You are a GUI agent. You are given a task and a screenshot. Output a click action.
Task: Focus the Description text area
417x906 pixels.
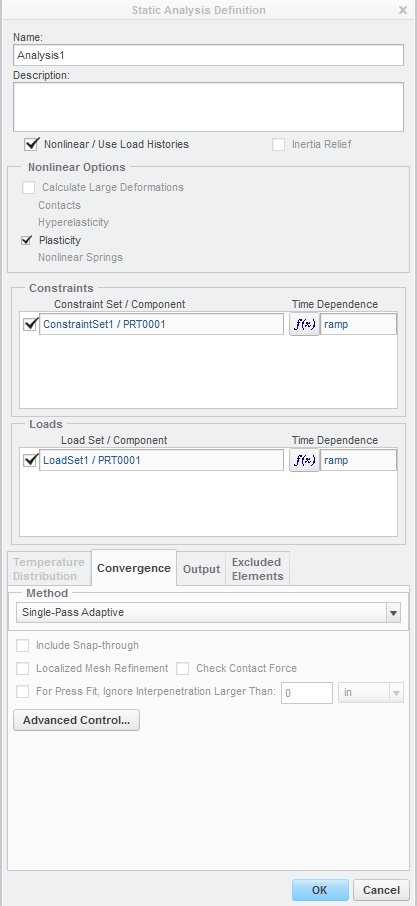[208, 107]
